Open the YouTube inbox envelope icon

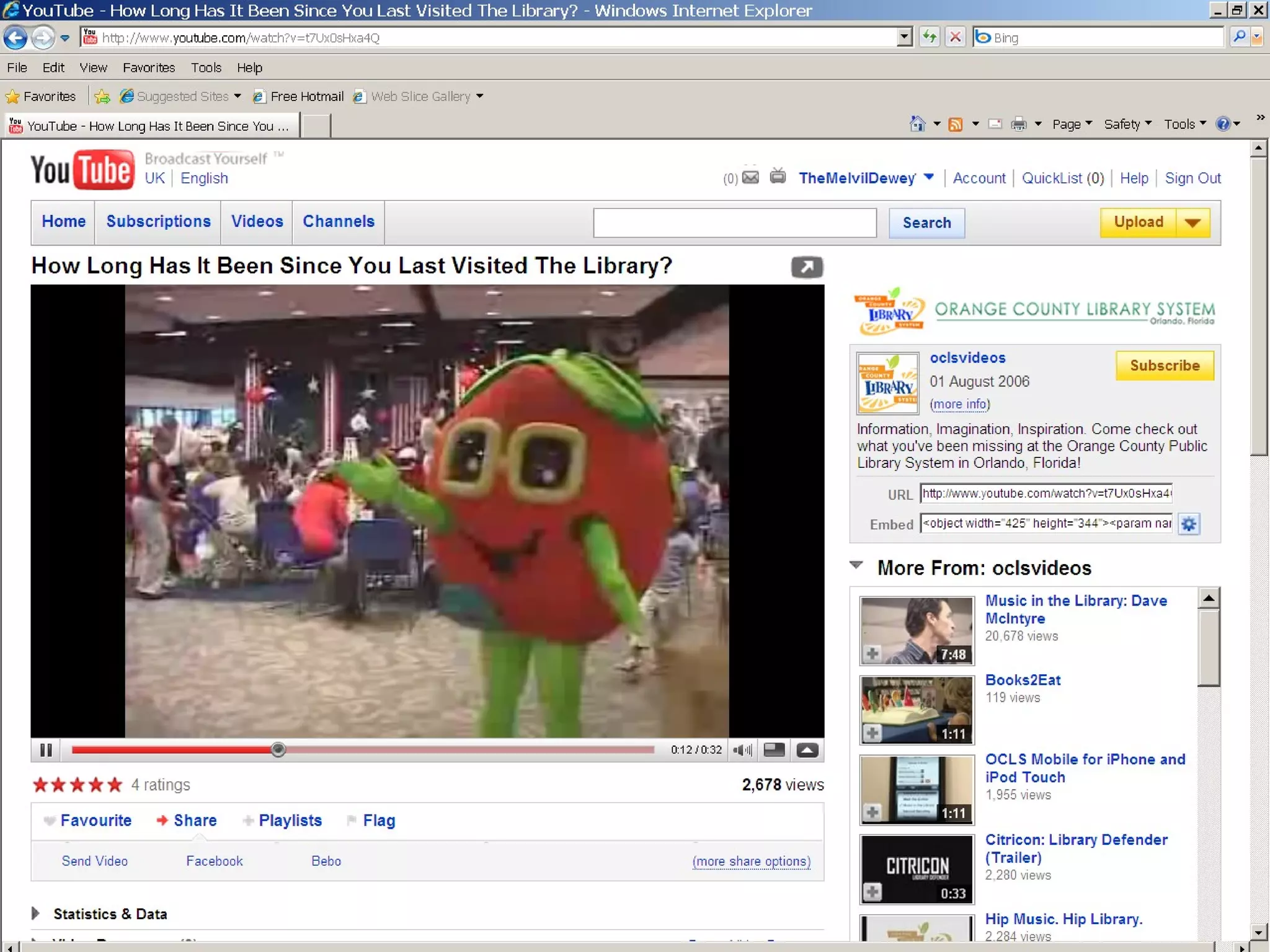click(x=750, y=178)
